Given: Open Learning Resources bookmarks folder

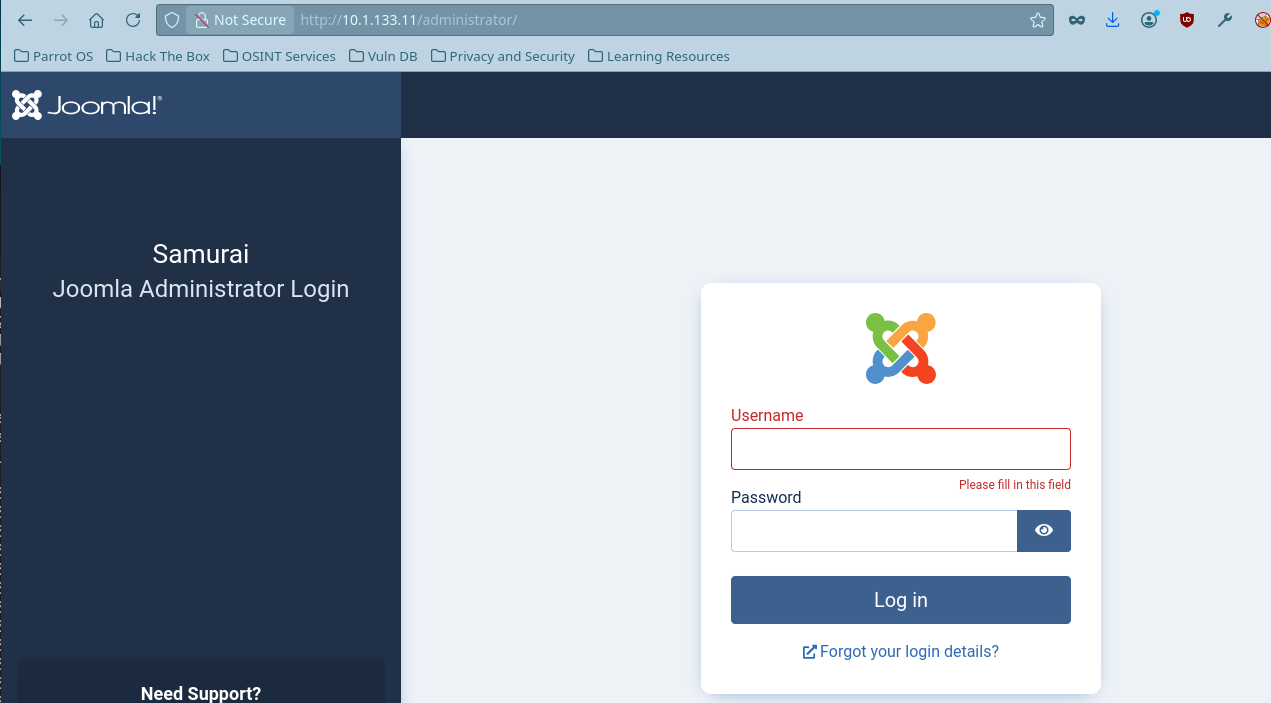Looking at the screenshot, I should point(659,56).
